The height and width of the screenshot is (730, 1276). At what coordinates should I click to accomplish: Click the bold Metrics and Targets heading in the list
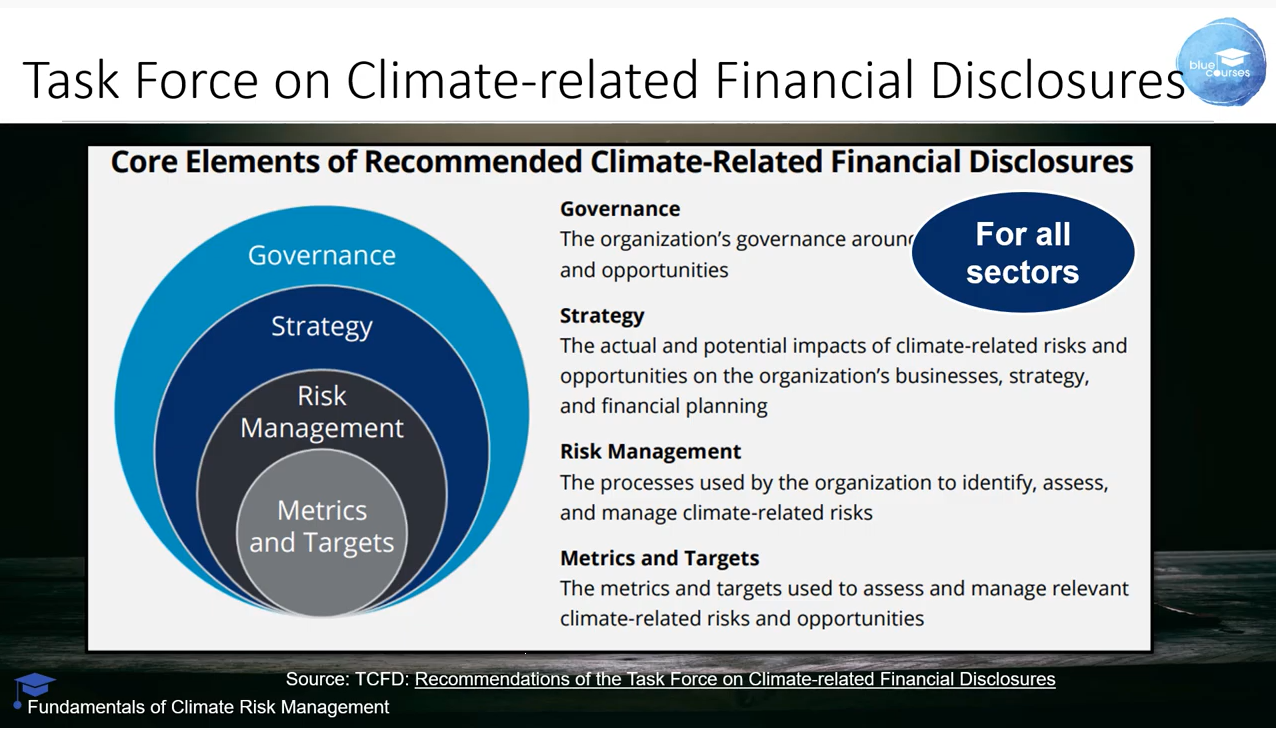(660, 558)
